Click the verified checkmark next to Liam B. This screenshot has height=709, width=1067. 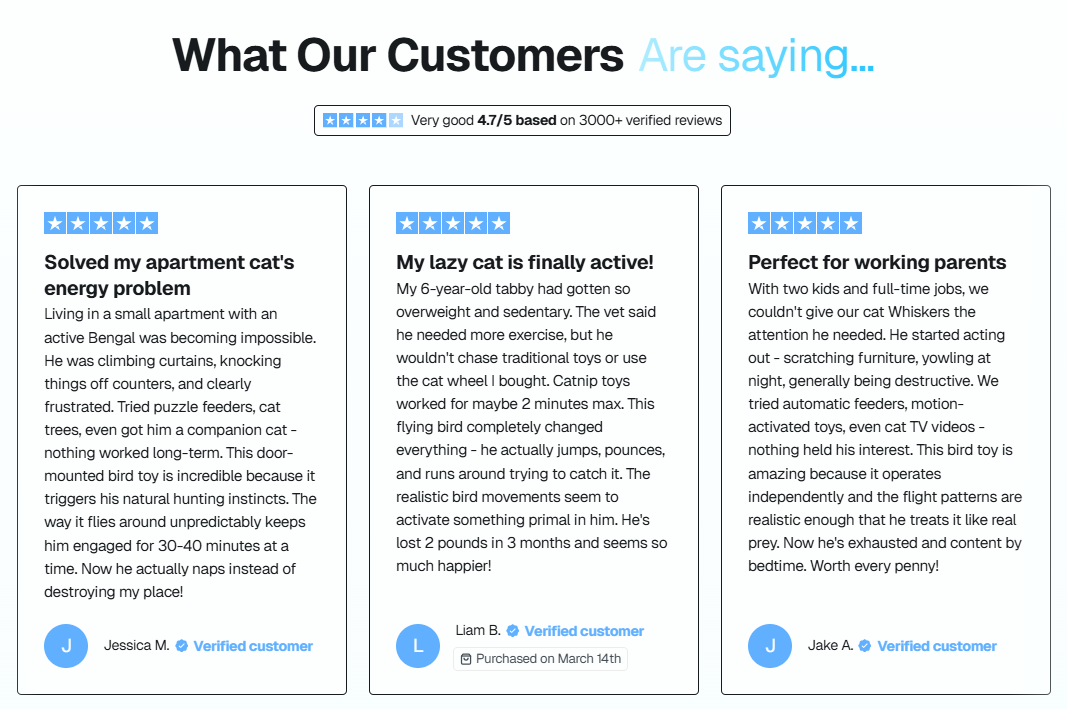point(513,631)
